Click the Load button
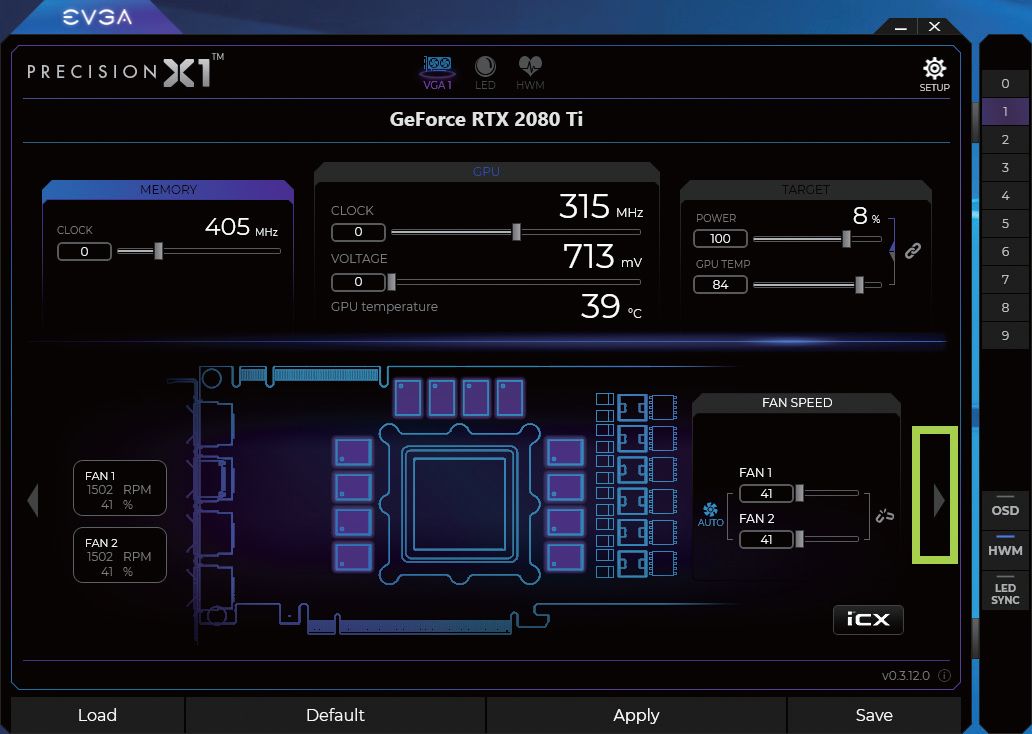Image resolution: width=1032 pixels, height=734 pixels. pos(97,715)
